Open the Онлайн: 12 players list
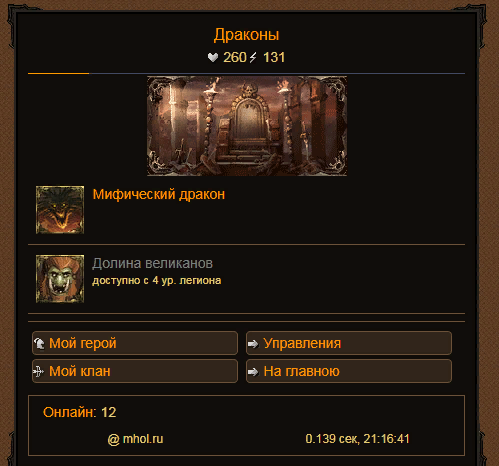This screenshot has width=499, height=466. click(x=79, y=412)
